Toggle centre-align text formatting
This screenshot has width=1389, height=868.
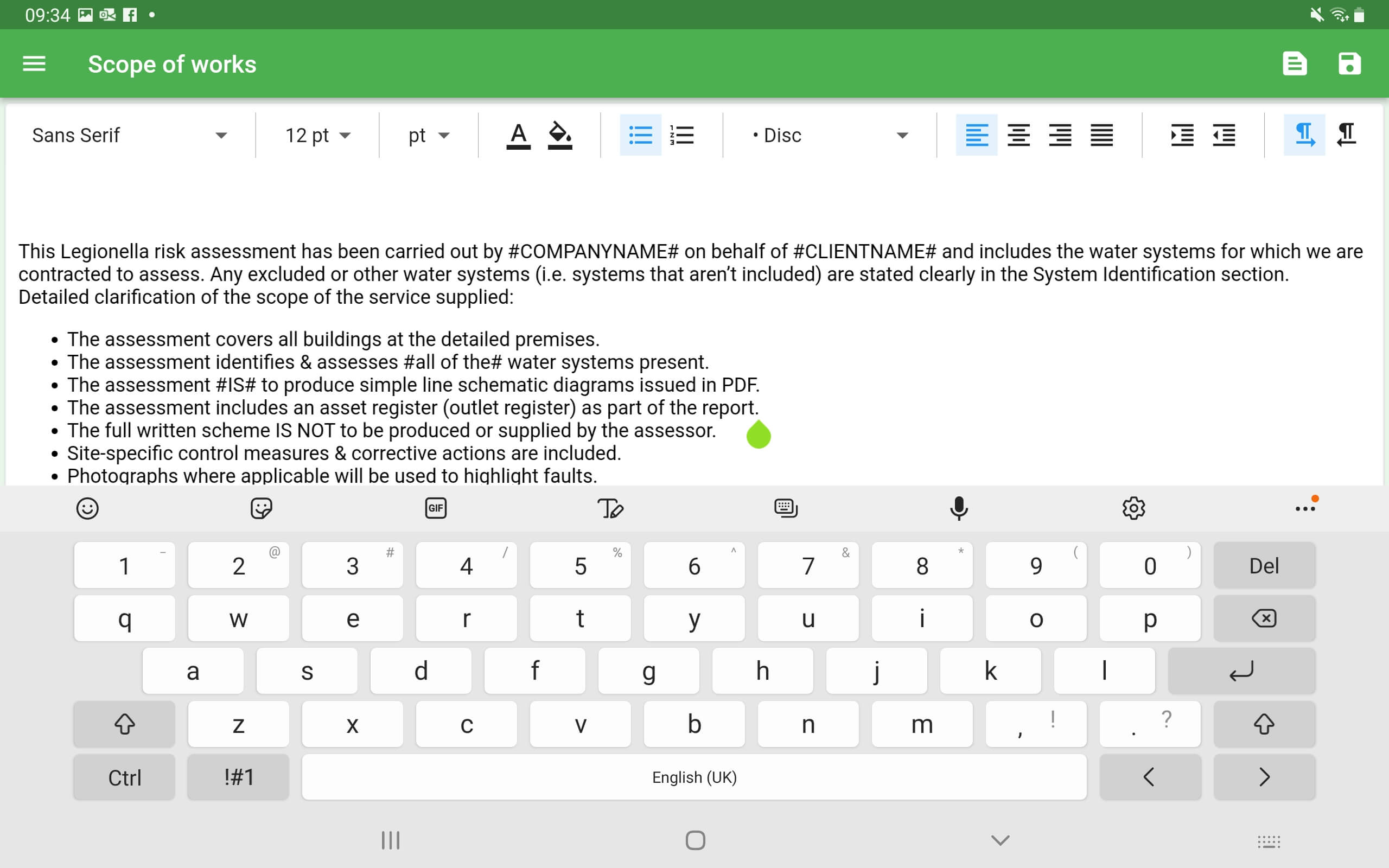coord(1018,135)
